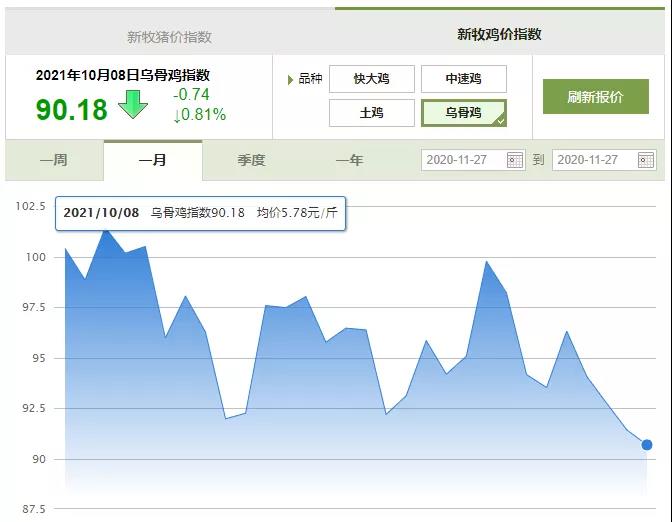Show the 季度 time range
672x522 pixels.
click(252, 160)
